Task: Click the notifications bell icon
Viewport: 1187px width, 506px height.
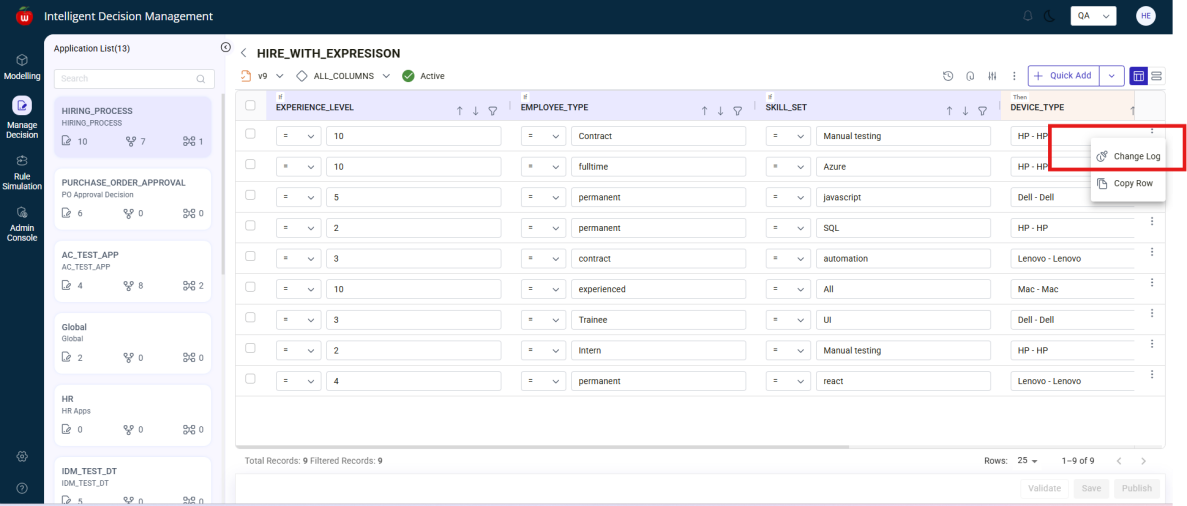Action: (x=1027, y=16)
